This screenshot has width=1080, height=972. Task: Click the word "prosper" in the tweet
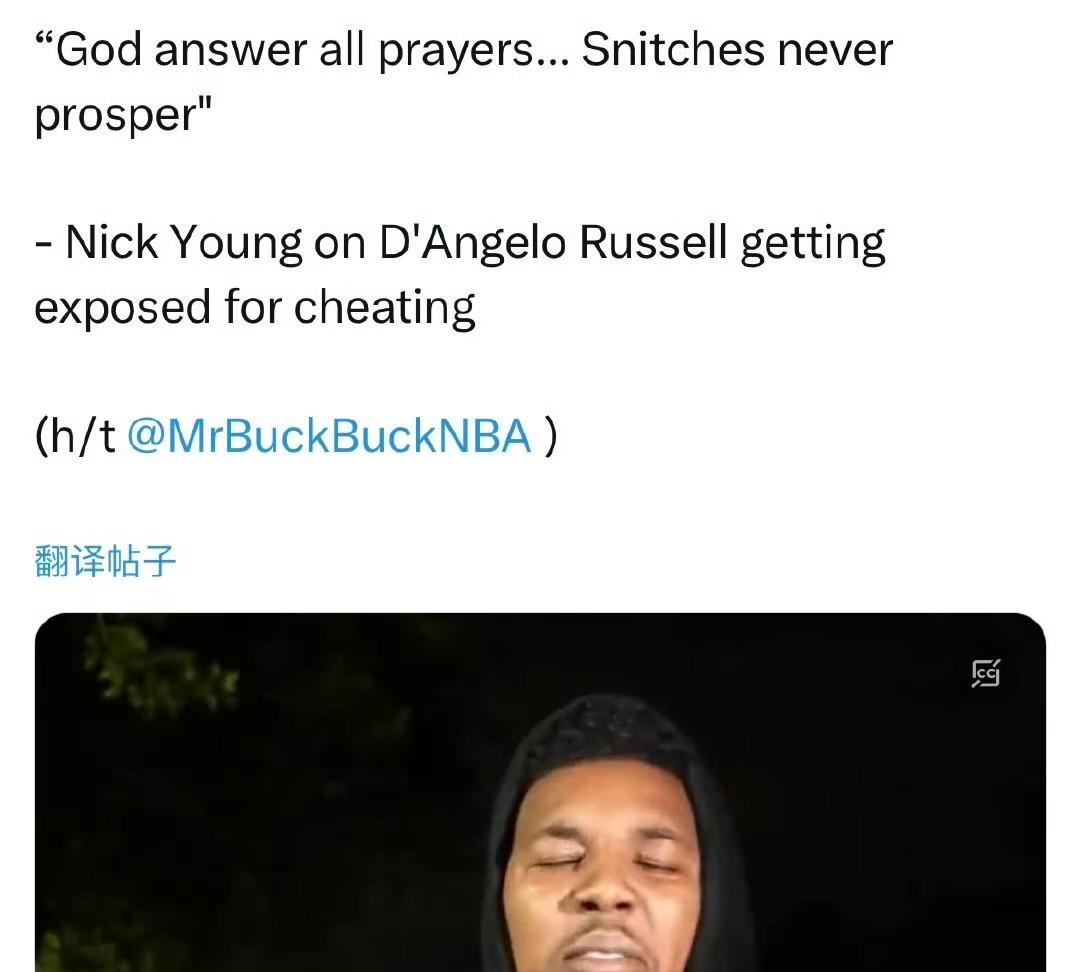[116, 116]
